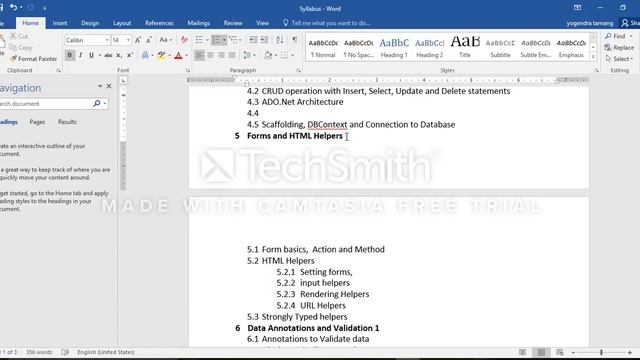The image size is (640, 360).
Task: Open the Navigation pane options dropdown
Action: (x=100, y=86)
